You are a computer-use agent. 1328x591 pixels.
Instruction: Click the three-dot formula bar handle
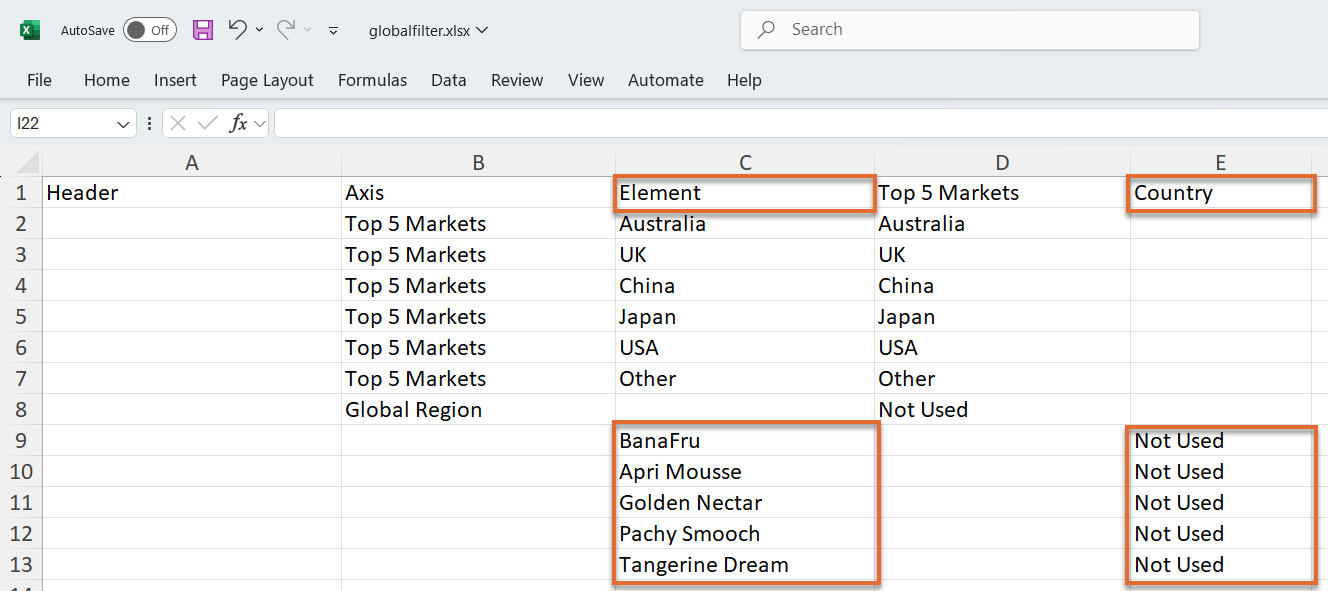150,124
